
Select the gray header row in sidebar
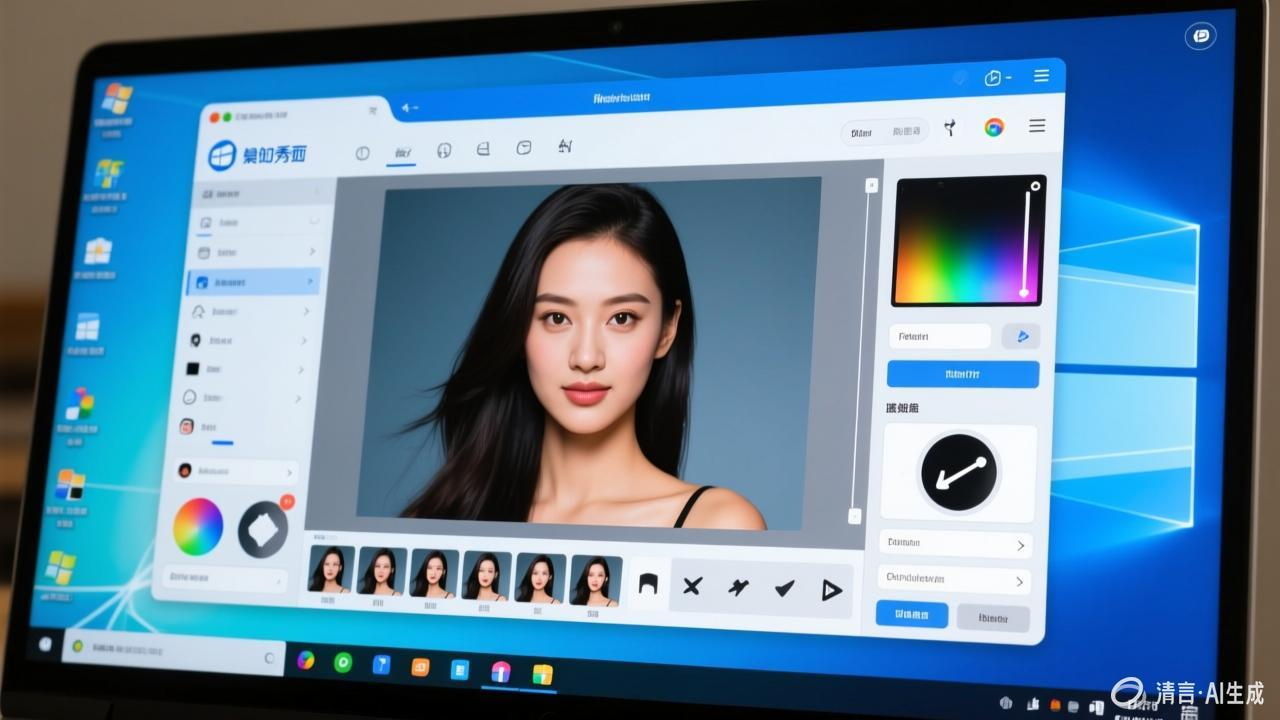pos(263,192)
